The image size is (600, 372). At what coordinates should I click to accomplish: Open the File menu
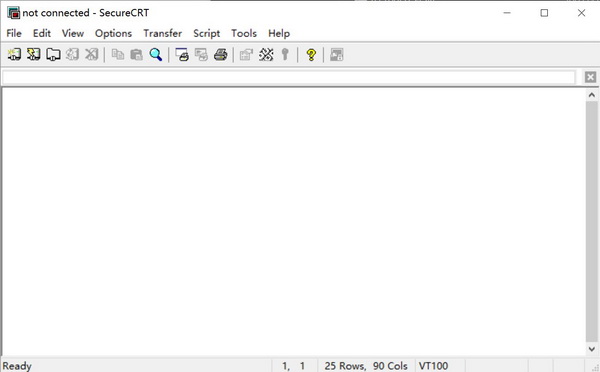click(14, 33)
